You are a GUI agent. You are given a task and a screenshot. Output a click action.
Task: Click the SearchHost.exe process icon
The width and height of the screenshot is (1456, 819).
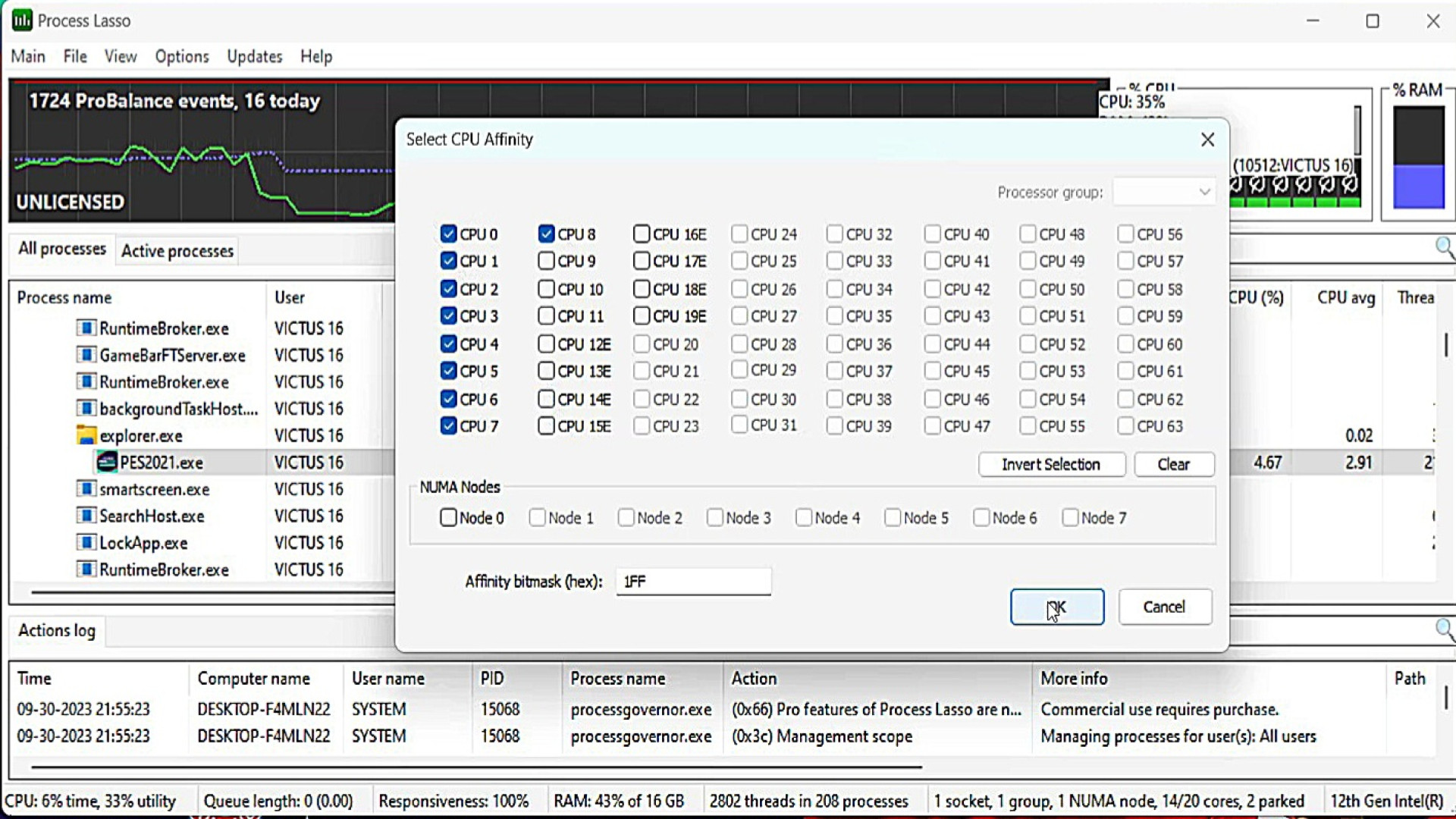(86, 516)
